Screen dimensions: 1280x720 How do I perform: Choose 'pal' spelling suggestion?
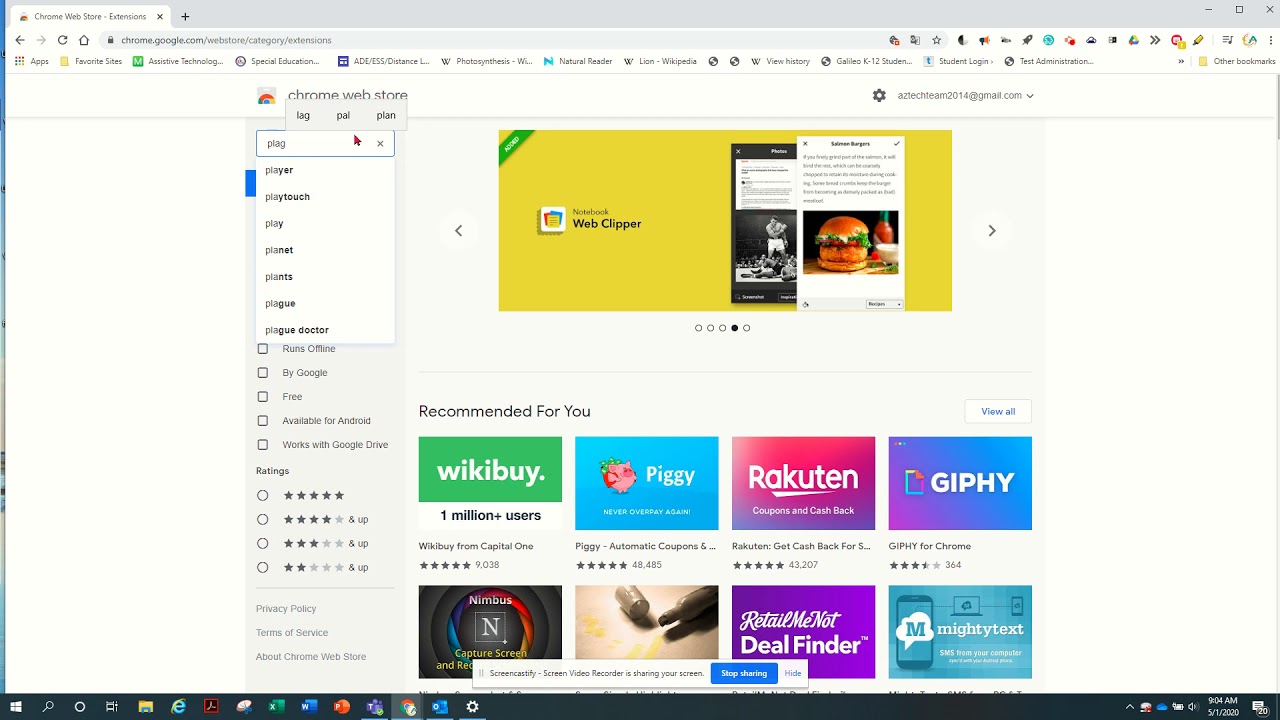pos(343,115)
